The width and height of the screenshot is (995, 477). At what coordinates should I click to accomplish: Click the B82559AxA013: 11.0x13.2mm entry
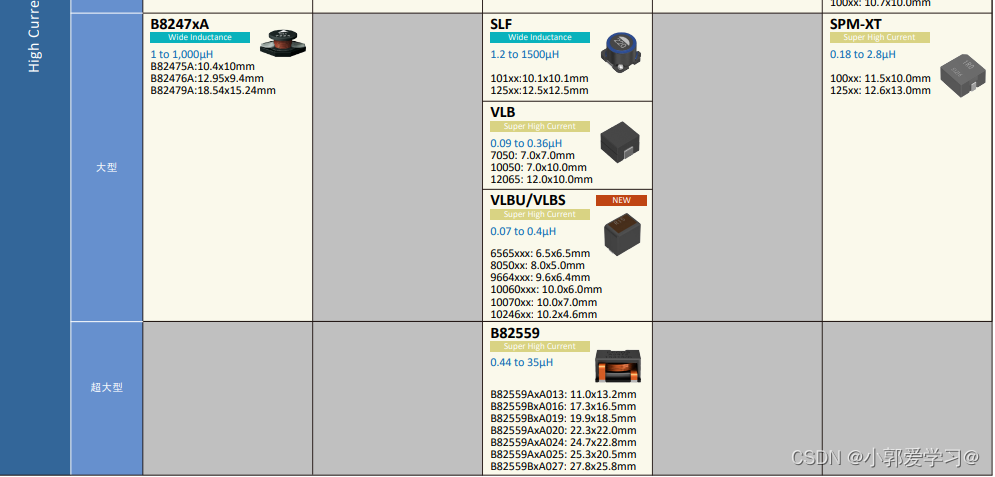pos(563,395)
